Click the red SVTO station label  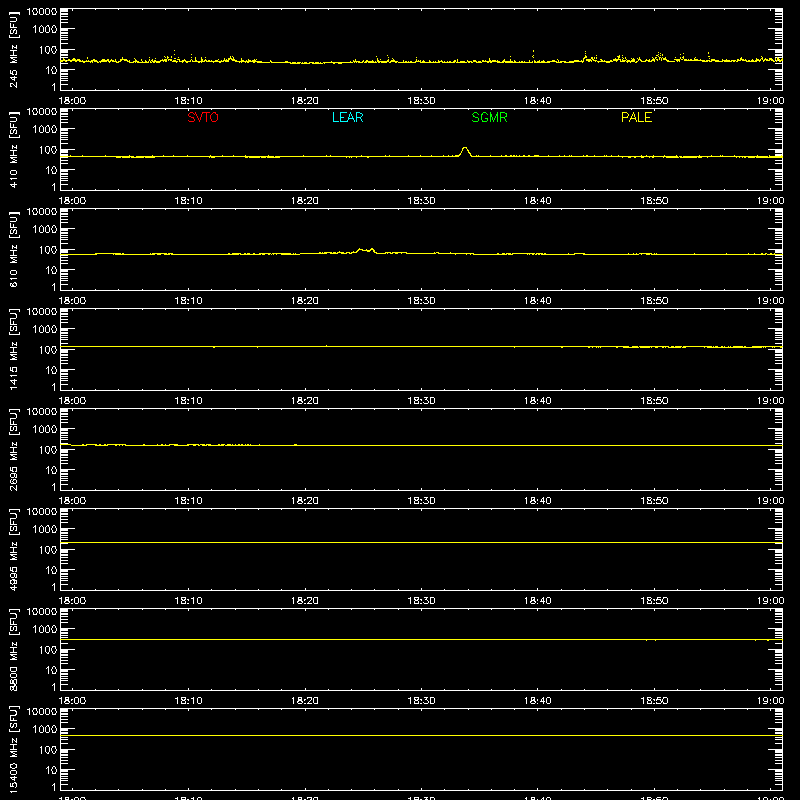coord(203,117)
